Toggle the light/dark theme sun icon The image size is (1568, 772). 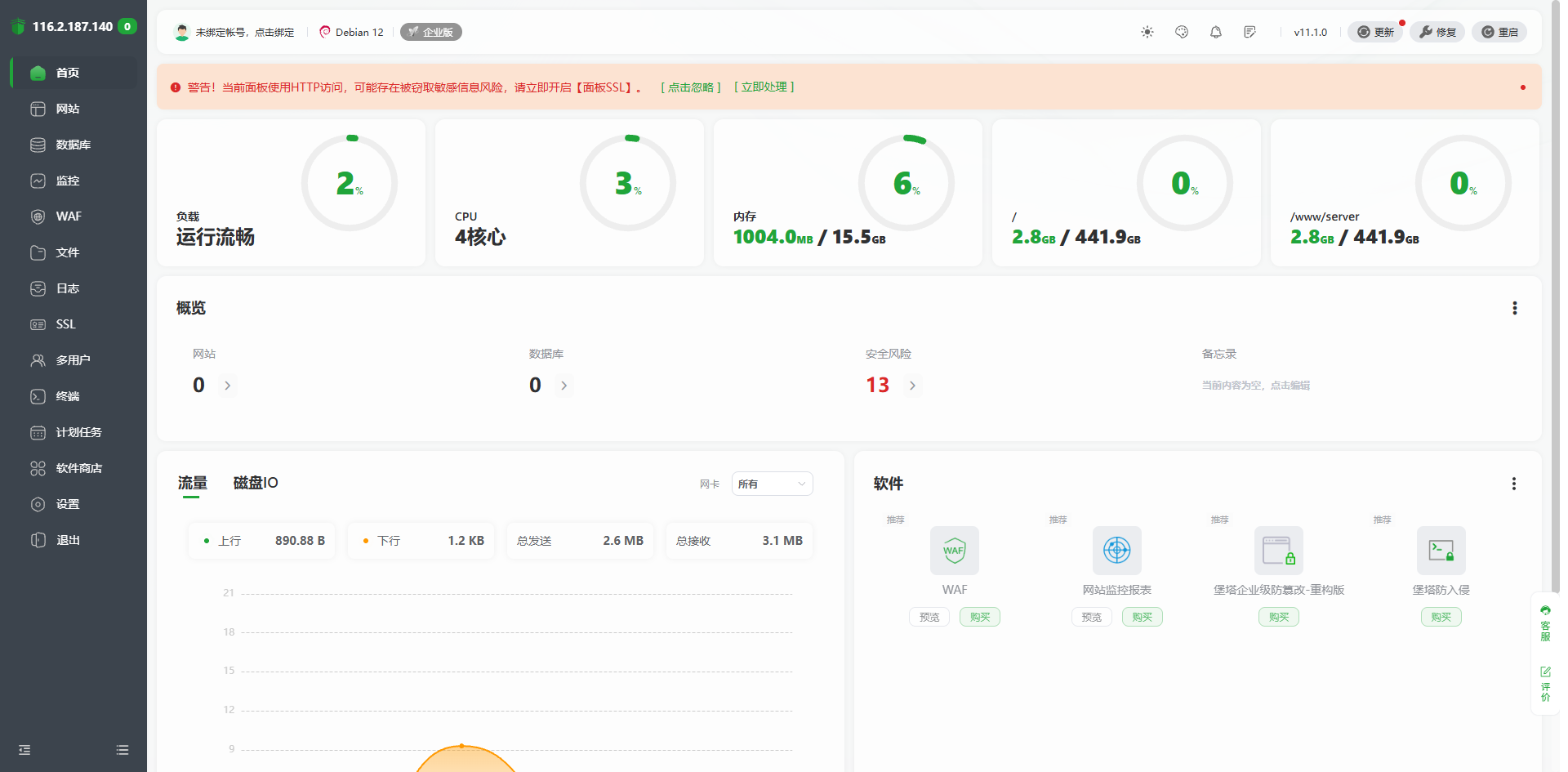click(1147, 32)
